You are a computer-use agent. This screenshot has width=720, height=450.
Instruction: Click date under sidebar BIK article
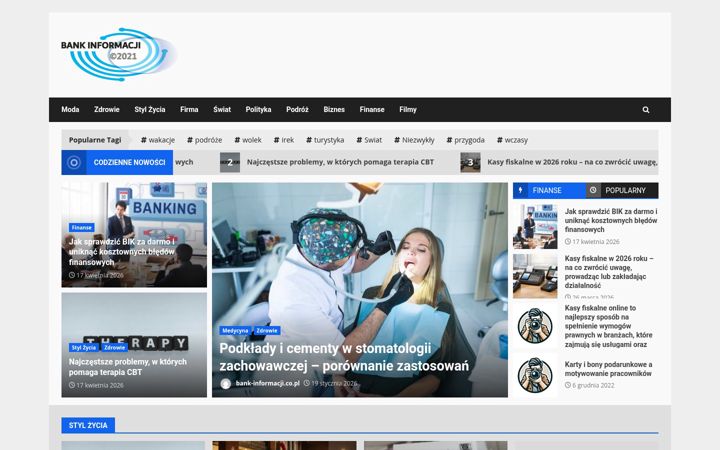point(592,242)
